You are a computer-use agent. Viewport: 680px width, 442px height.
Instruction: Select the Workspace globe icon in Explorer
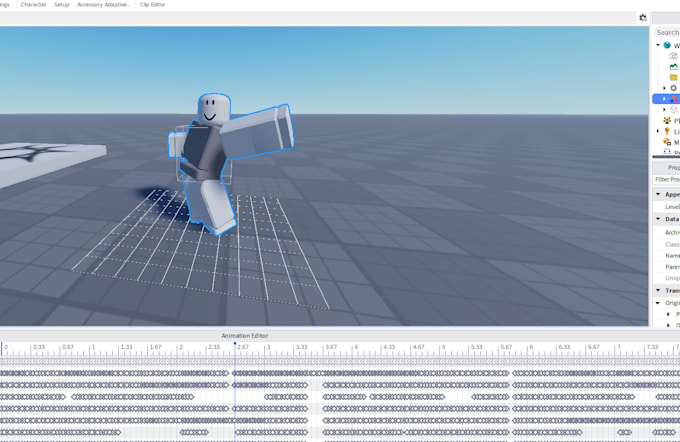667,45
